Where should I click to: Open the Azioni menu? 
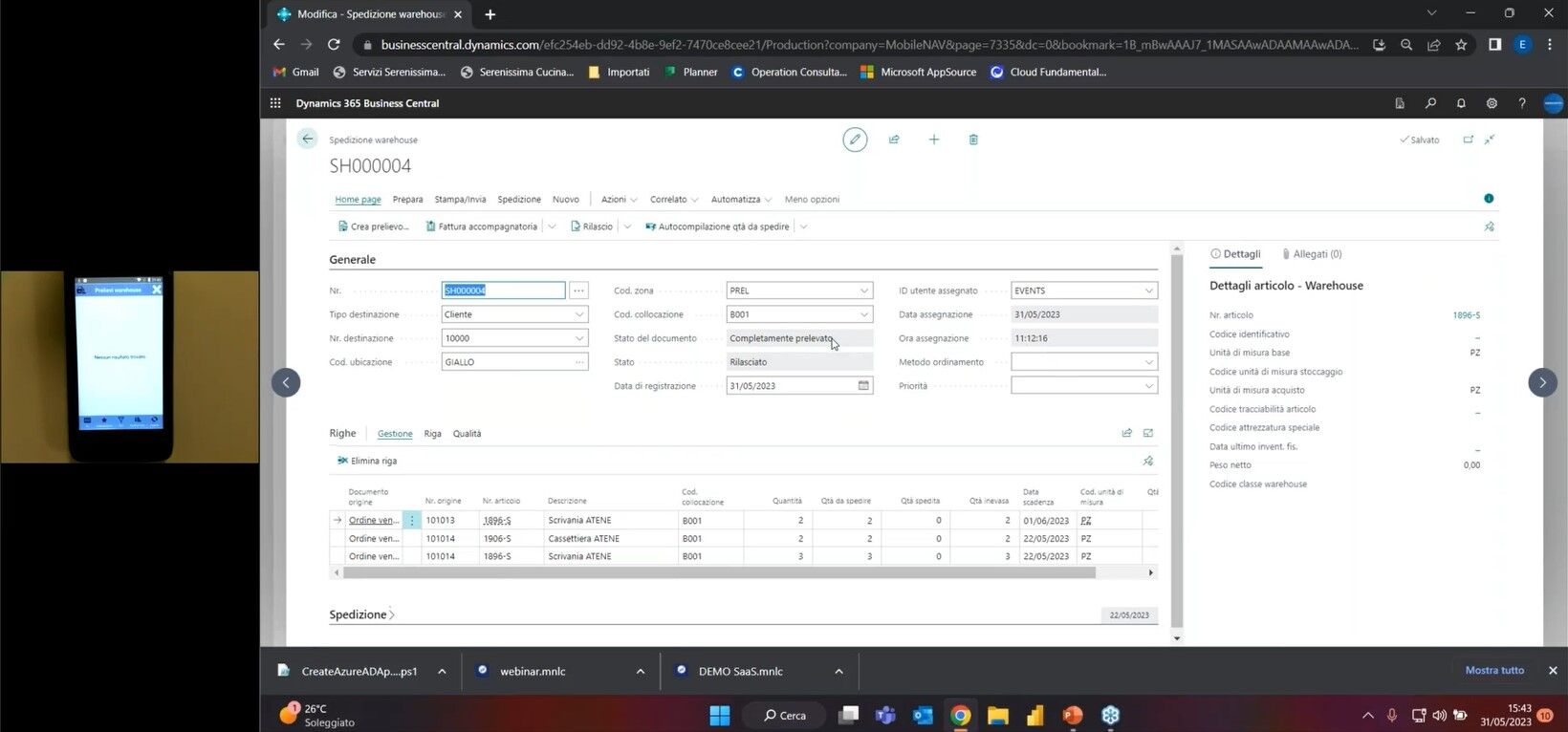[619, 200]
